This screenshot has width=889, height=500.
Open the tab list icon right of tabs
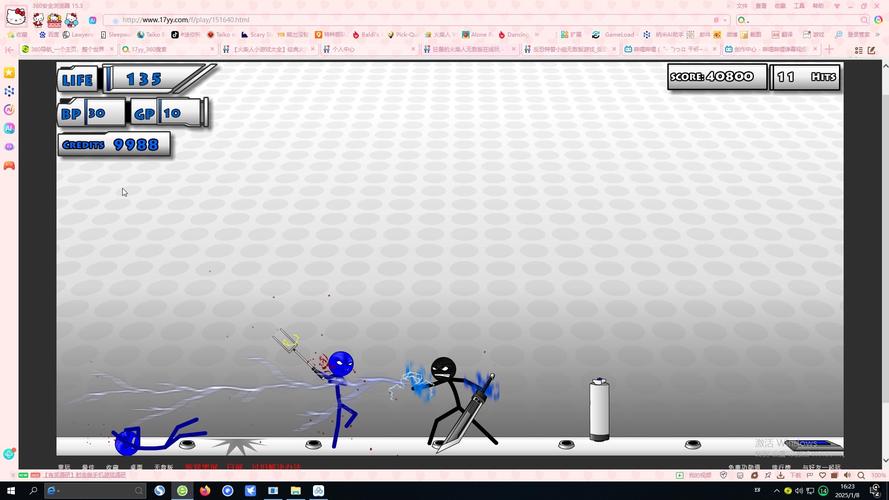pyautogui.click(x=858, y=50)
